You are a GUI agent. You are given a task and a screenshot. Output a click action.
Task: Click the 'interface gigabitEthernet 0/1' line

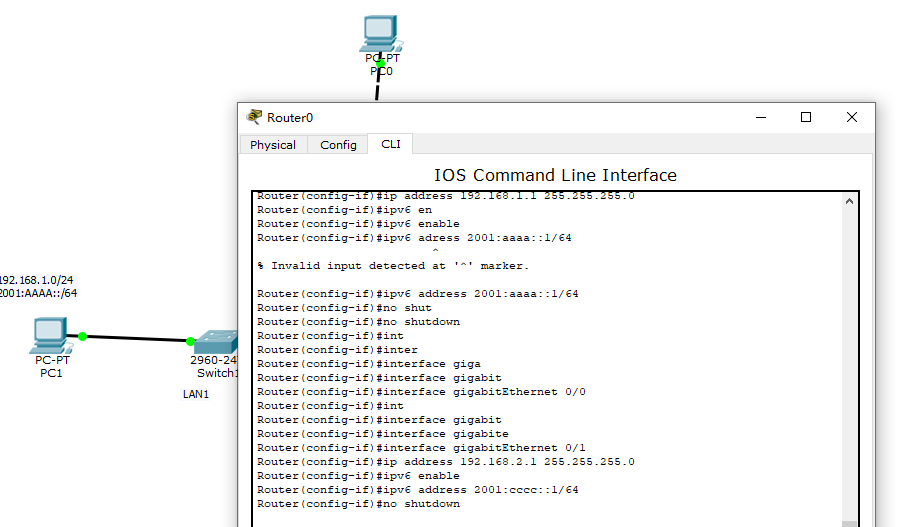(x=421, y=448)
